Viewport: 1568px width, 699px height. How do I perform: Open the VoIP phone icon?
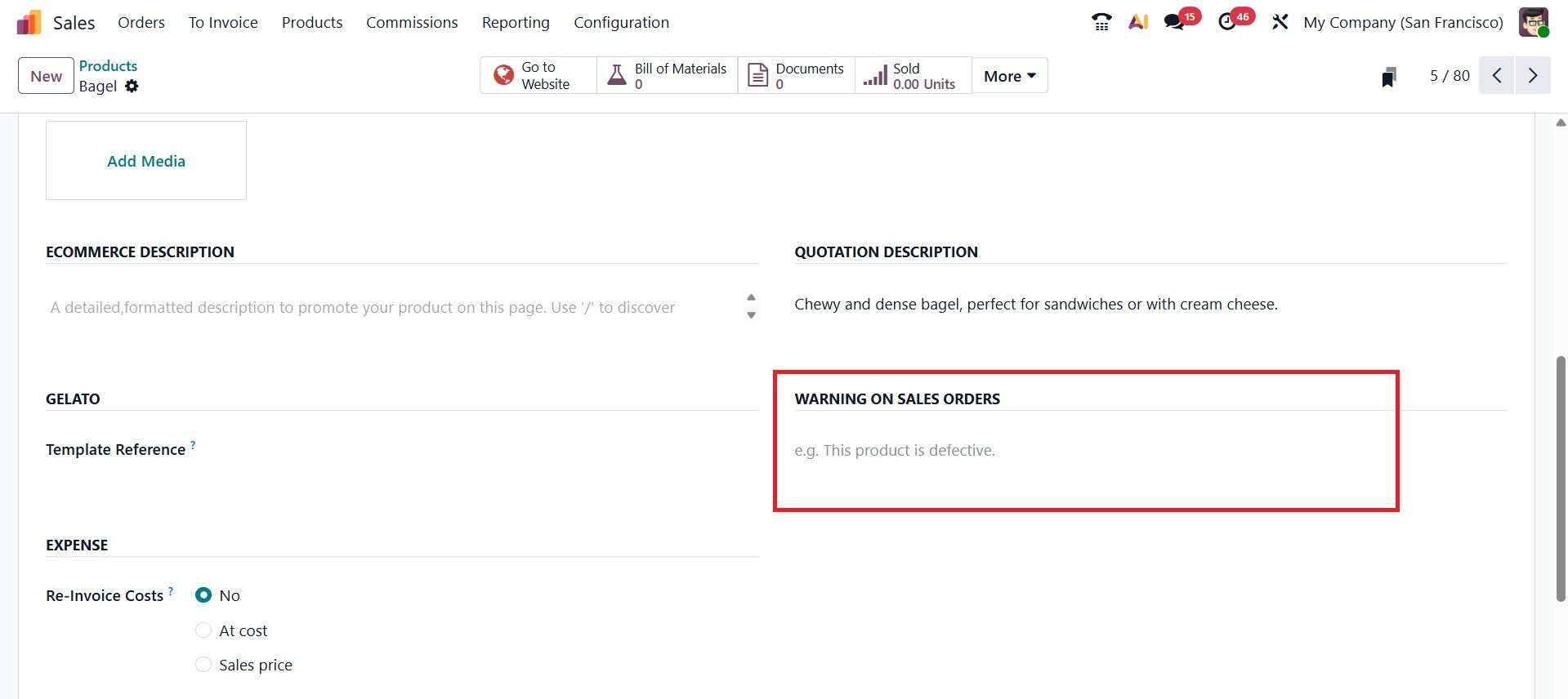point(1101,22)
